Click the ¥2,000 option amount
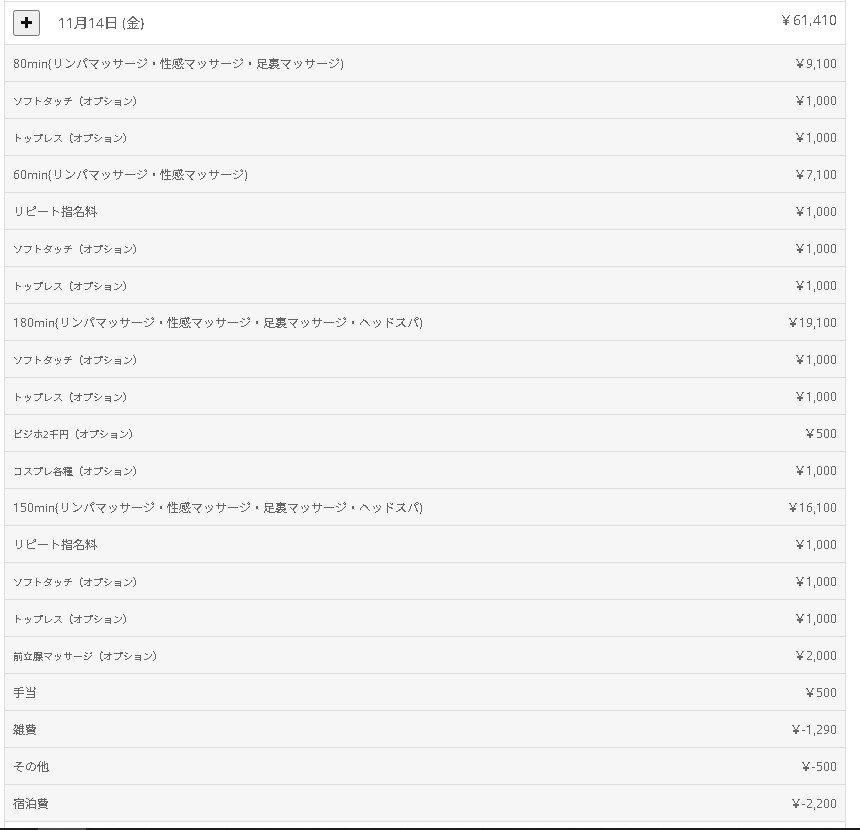The height and width of the screenshot is (830, 860). [x=815, y=656]
